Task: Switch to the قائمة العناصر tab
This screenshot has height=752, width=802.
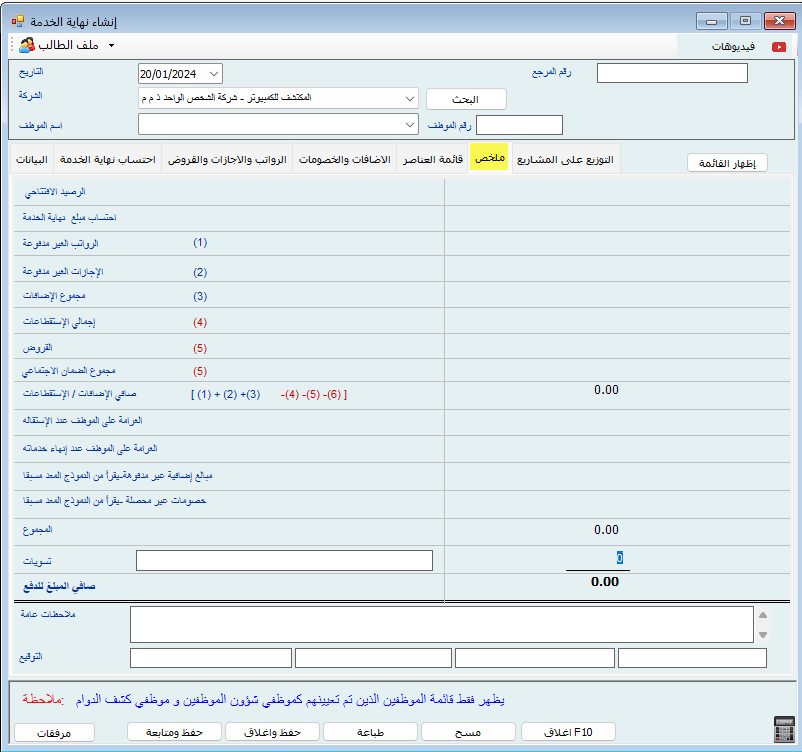Action: (436, 160)
